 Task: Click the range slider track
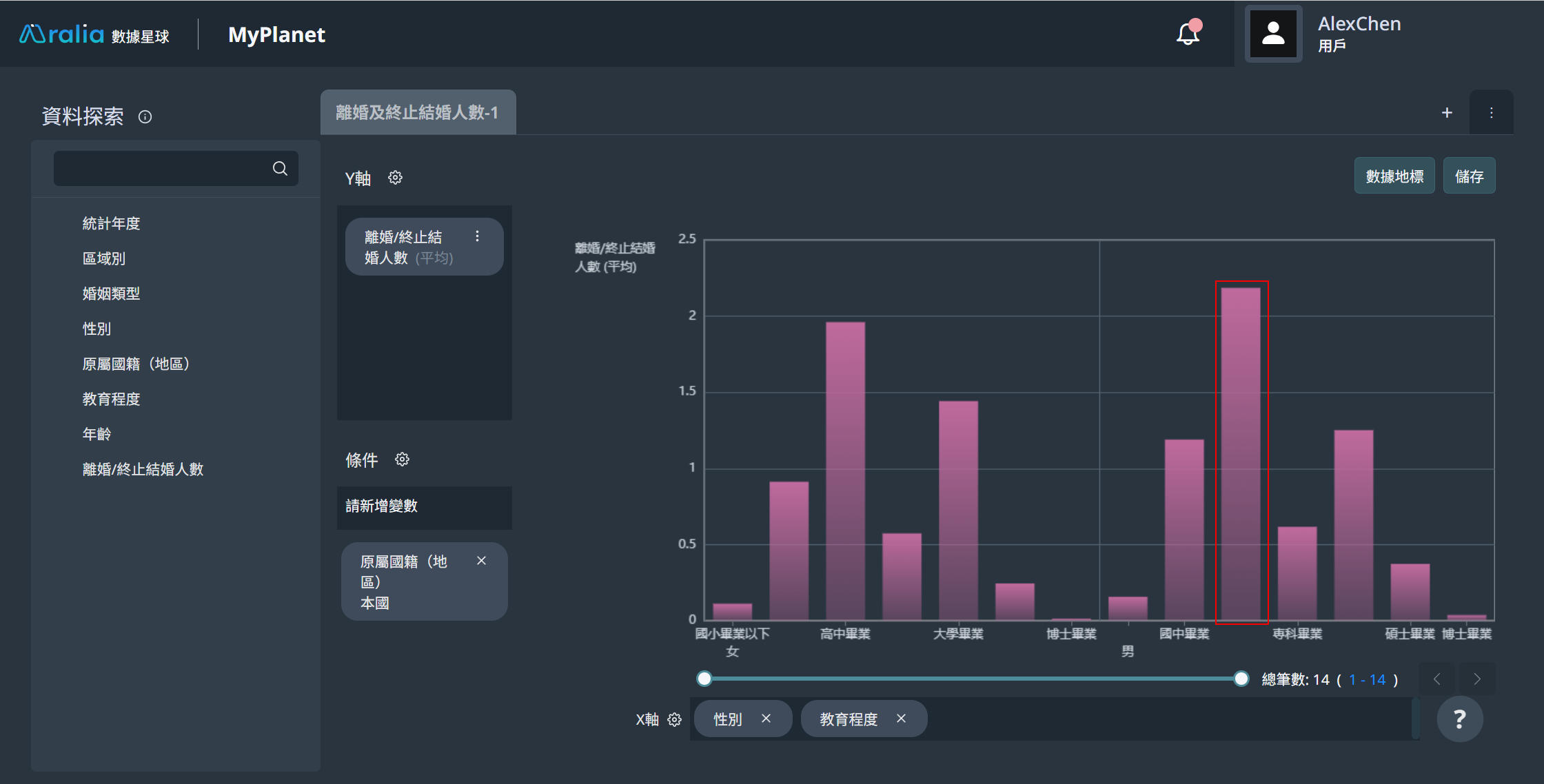coord(973,679)
